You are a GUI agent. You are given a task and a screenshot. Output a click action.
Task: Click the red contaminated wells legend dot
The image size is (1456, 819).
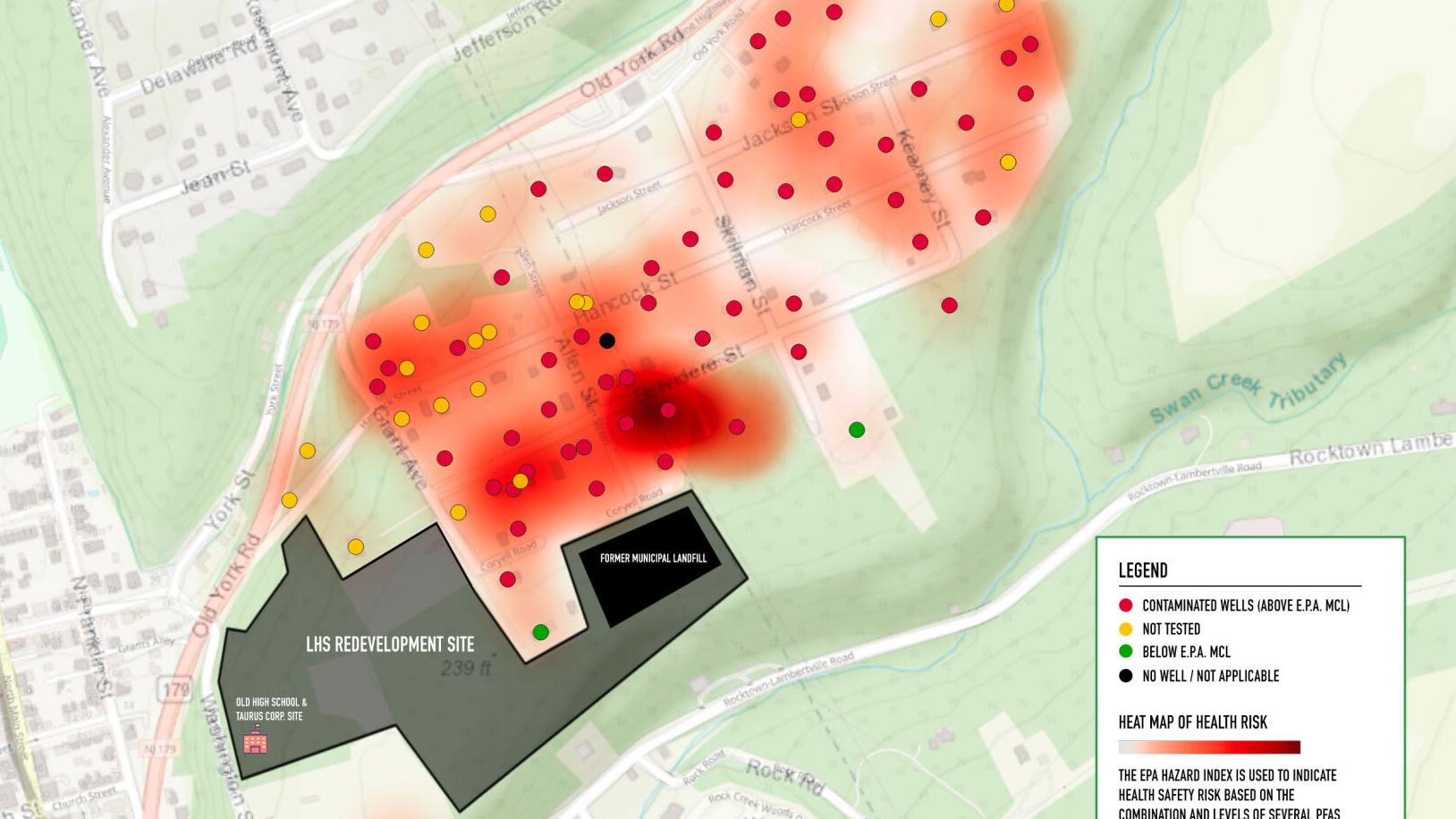[x=1125, y=605]
